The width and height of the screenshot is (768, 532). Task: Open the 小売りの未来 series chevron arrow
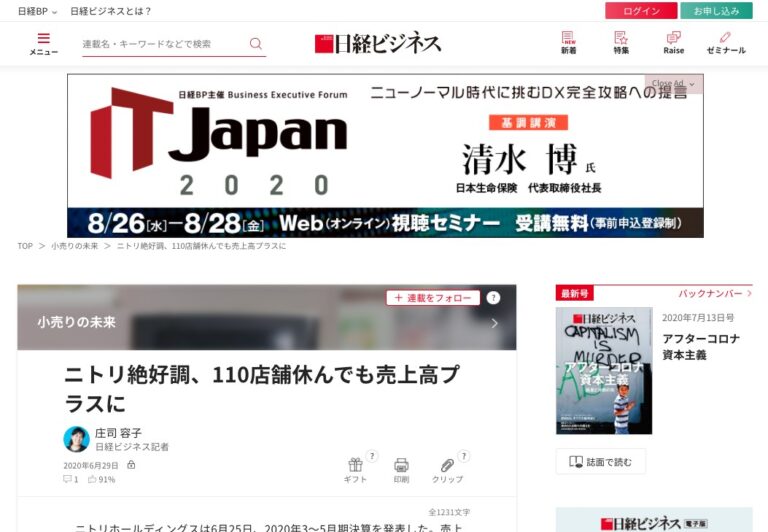(495, 323)
